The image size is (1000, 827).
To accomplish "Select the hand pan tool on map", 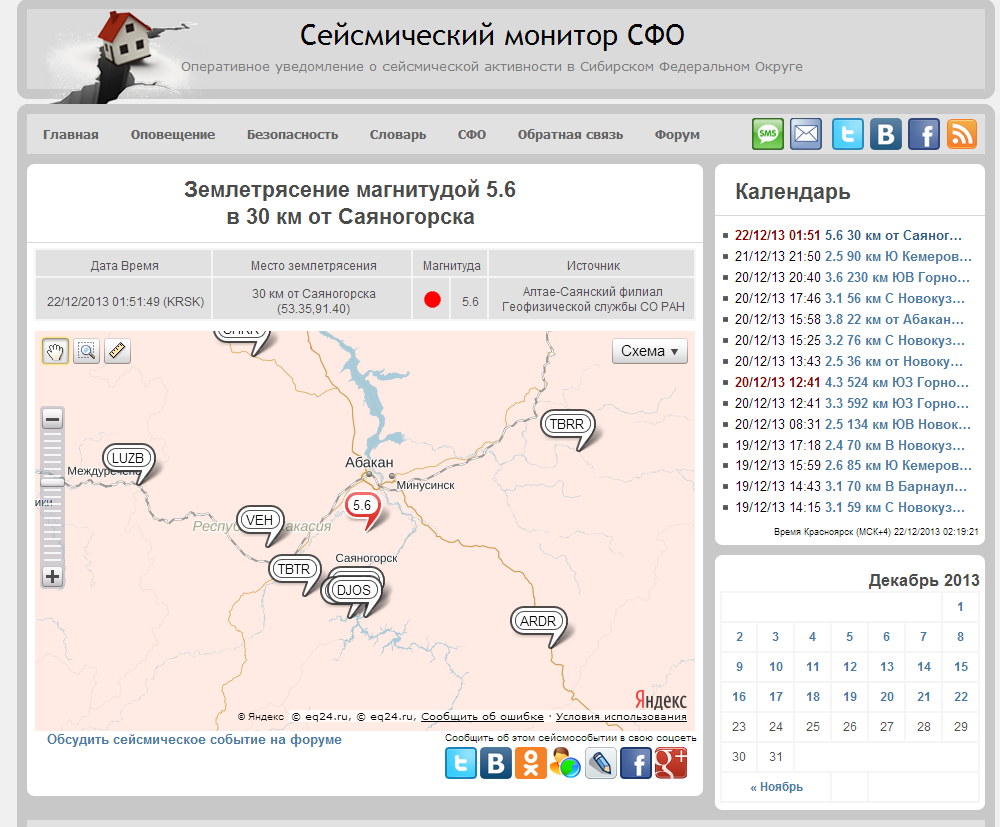I will click(55, 351).
